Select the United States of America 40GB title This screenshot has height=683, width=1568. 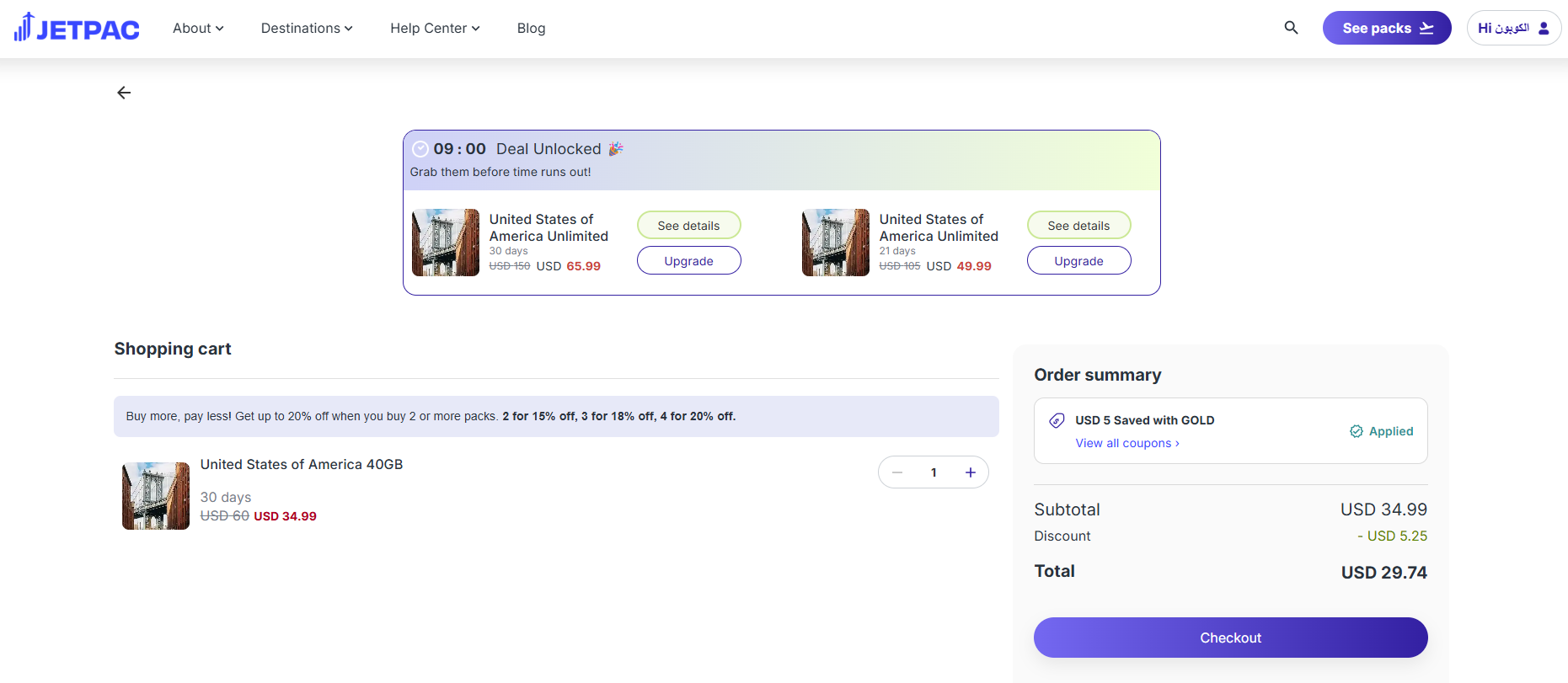click(302, 464)
